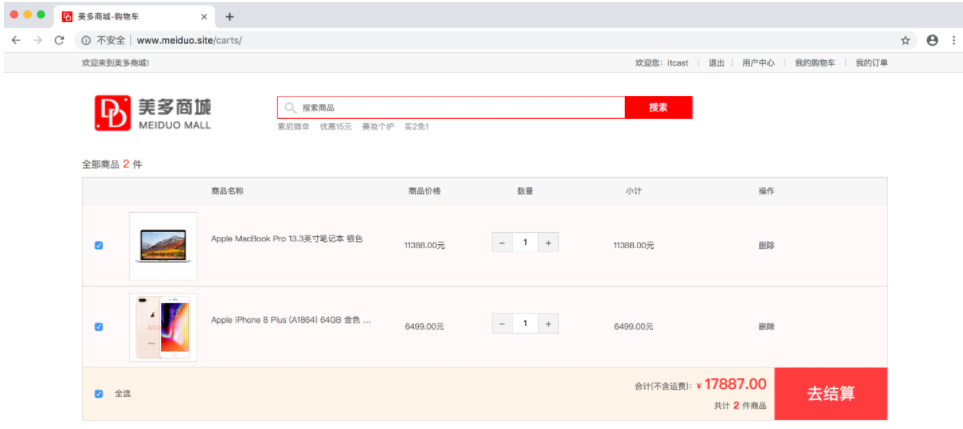Click the Itcast username text
963x429 pixels.
(678, 63)
